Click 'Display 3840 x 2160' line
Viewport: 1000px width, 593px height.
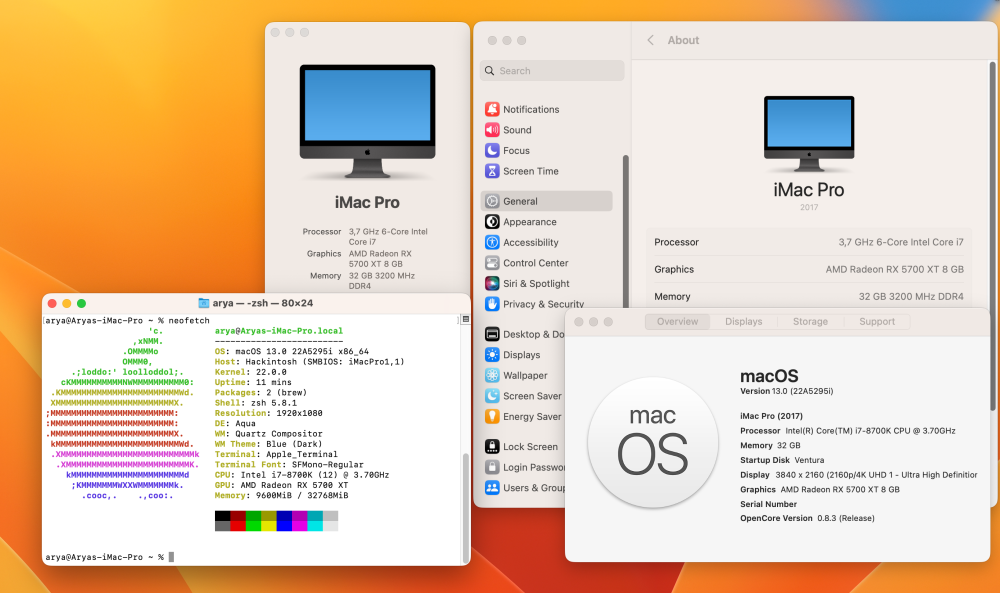[x=858, y=474]
